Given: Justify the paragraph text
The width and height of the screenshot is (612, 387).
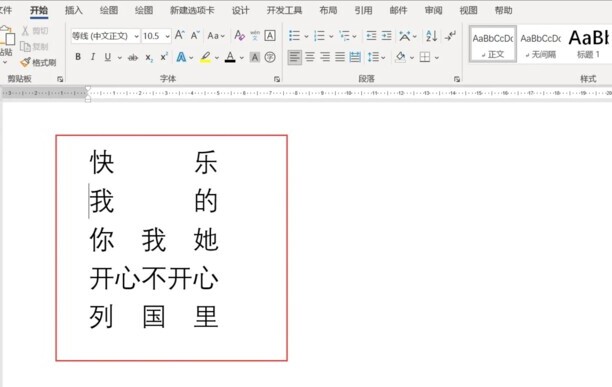Looking at the screenshot, I should click(x=340, y=57).
